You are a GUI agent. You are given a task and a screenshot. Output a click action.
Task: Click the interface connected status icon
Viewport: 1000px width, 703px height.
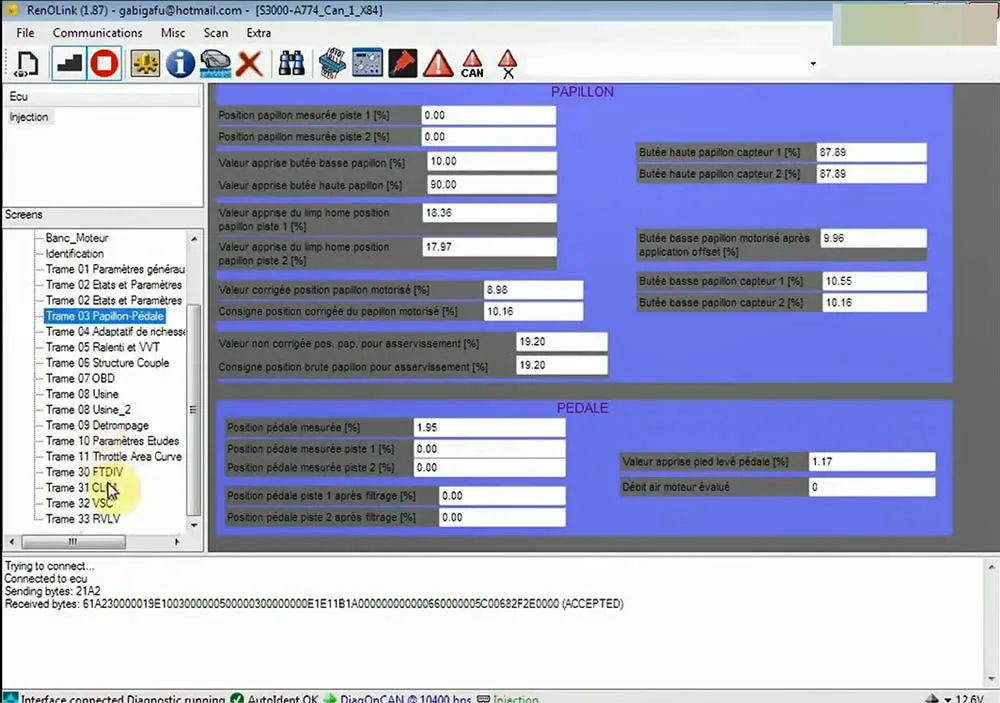10,698
